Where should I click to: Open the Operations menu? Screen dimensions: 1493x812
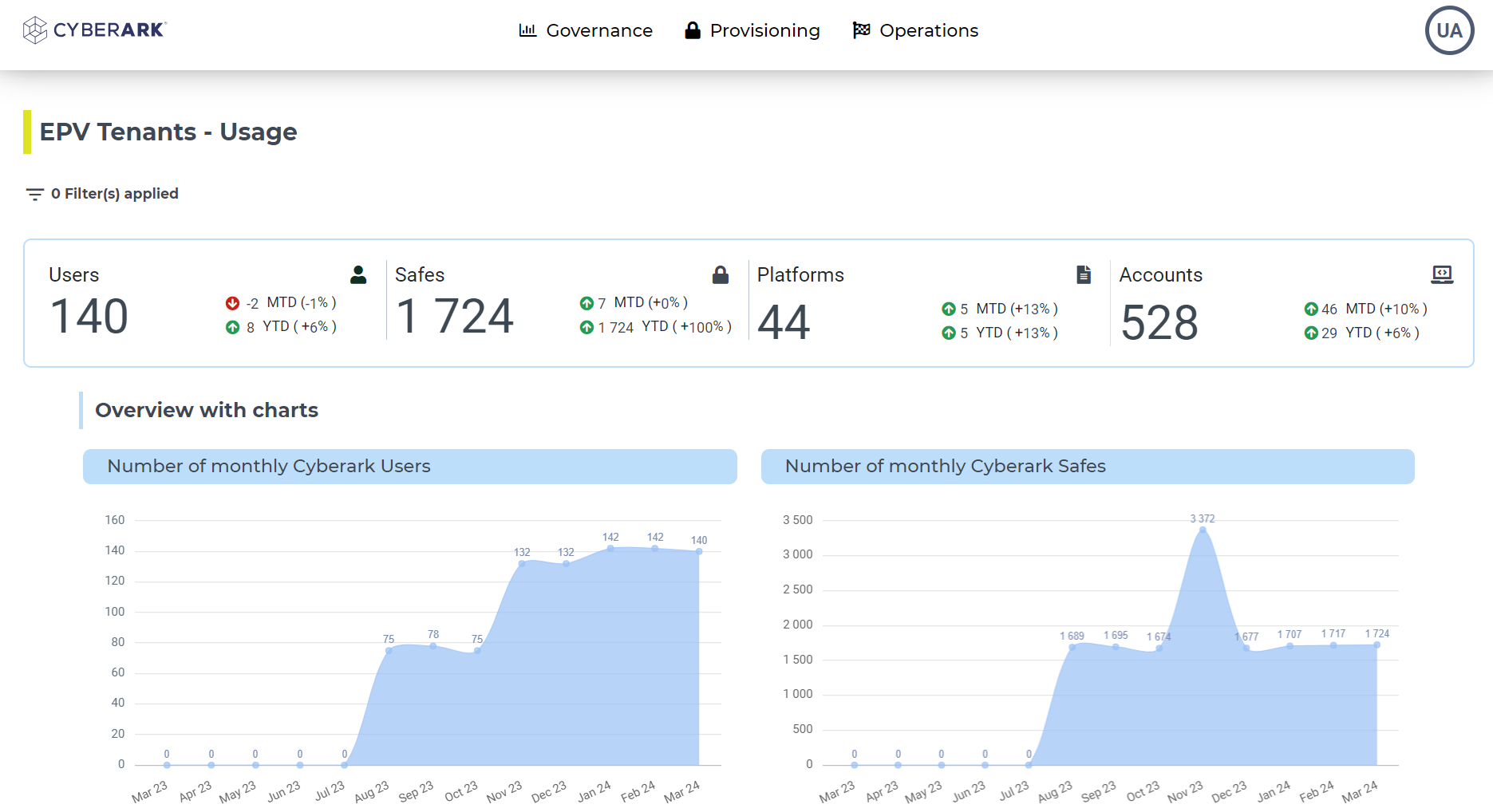pyautogui.click(x=915, y=30)
